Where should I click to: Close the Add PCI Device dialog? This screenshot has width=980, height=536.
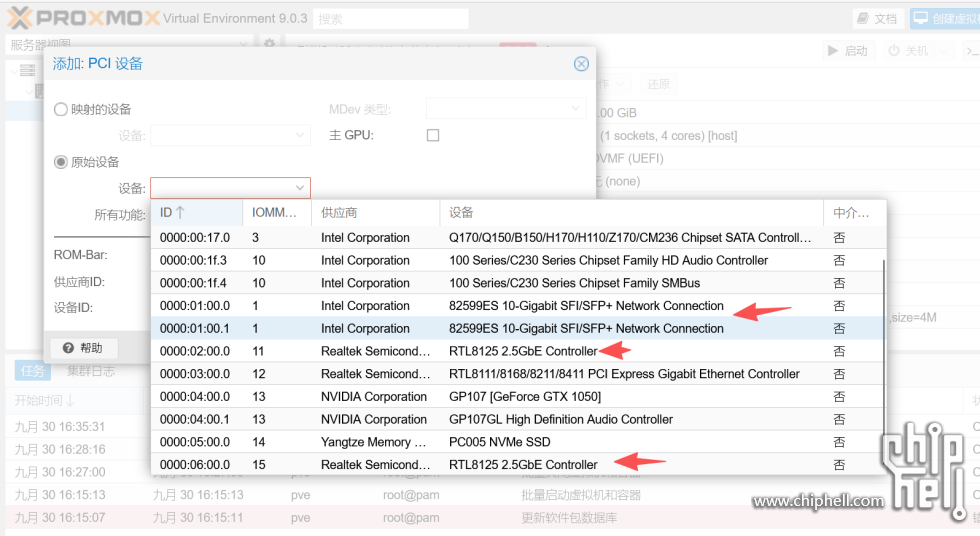tap(581, 64)
